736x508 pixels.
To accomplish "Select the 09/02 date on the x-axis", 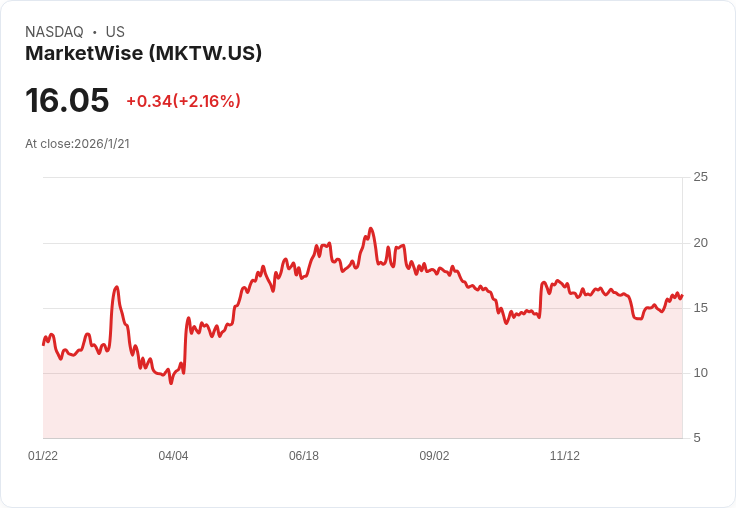I will pos(434,456).
